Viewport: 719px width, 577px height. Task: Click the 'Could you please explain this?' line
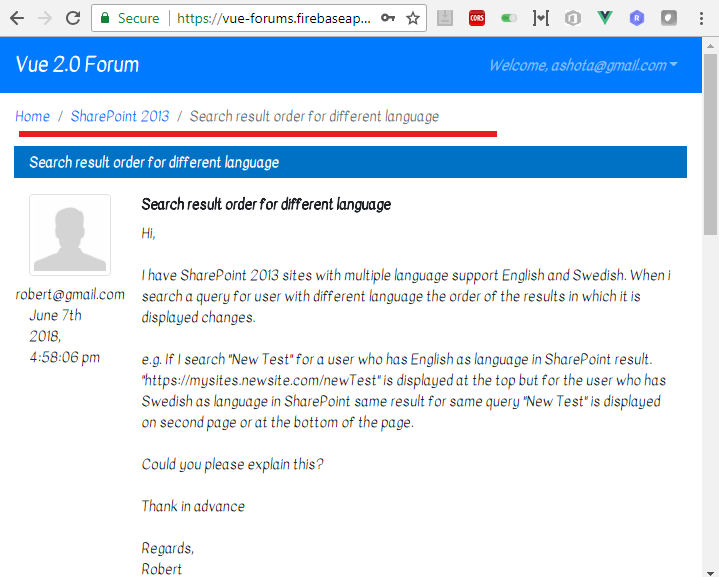[232, 464]
